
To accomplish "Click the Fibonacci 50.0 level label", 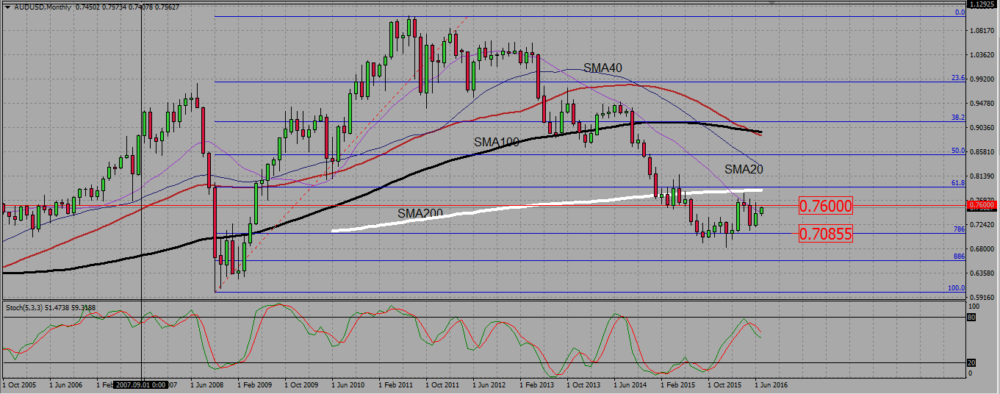I will coord(957,151).
